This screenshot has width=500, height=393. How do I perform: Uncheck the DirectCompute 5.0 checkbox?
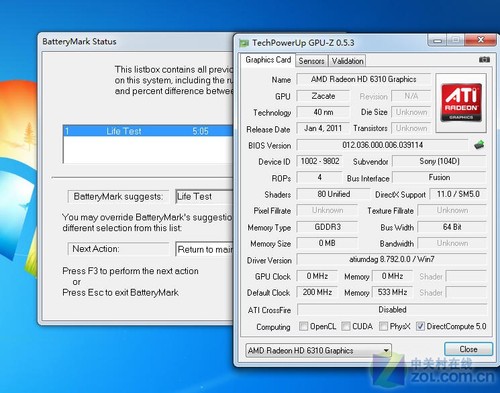point(420,326)
